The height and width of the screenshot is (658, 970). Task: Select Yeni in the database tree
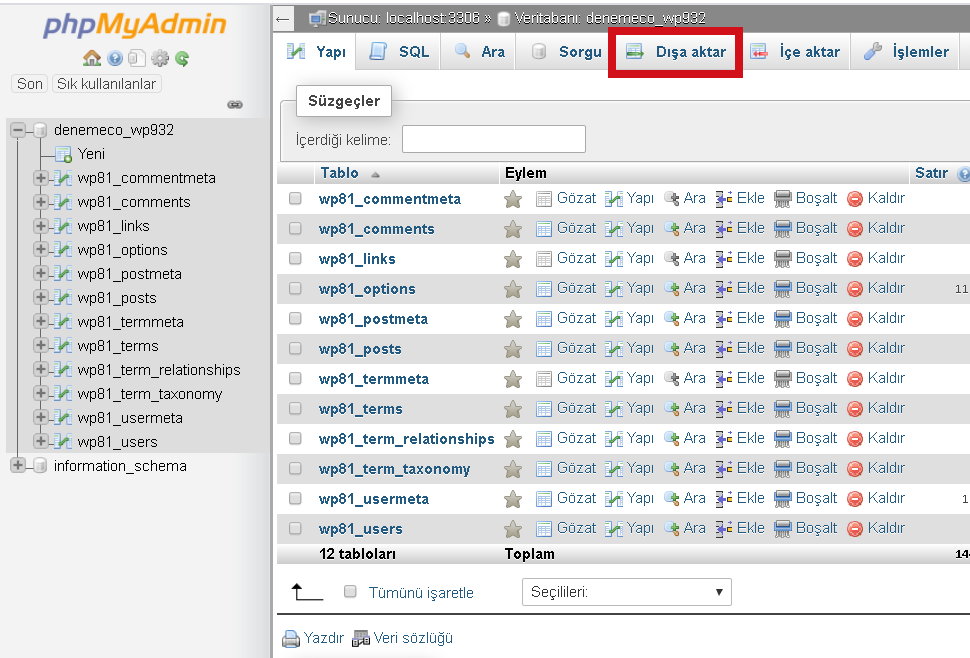92,154
